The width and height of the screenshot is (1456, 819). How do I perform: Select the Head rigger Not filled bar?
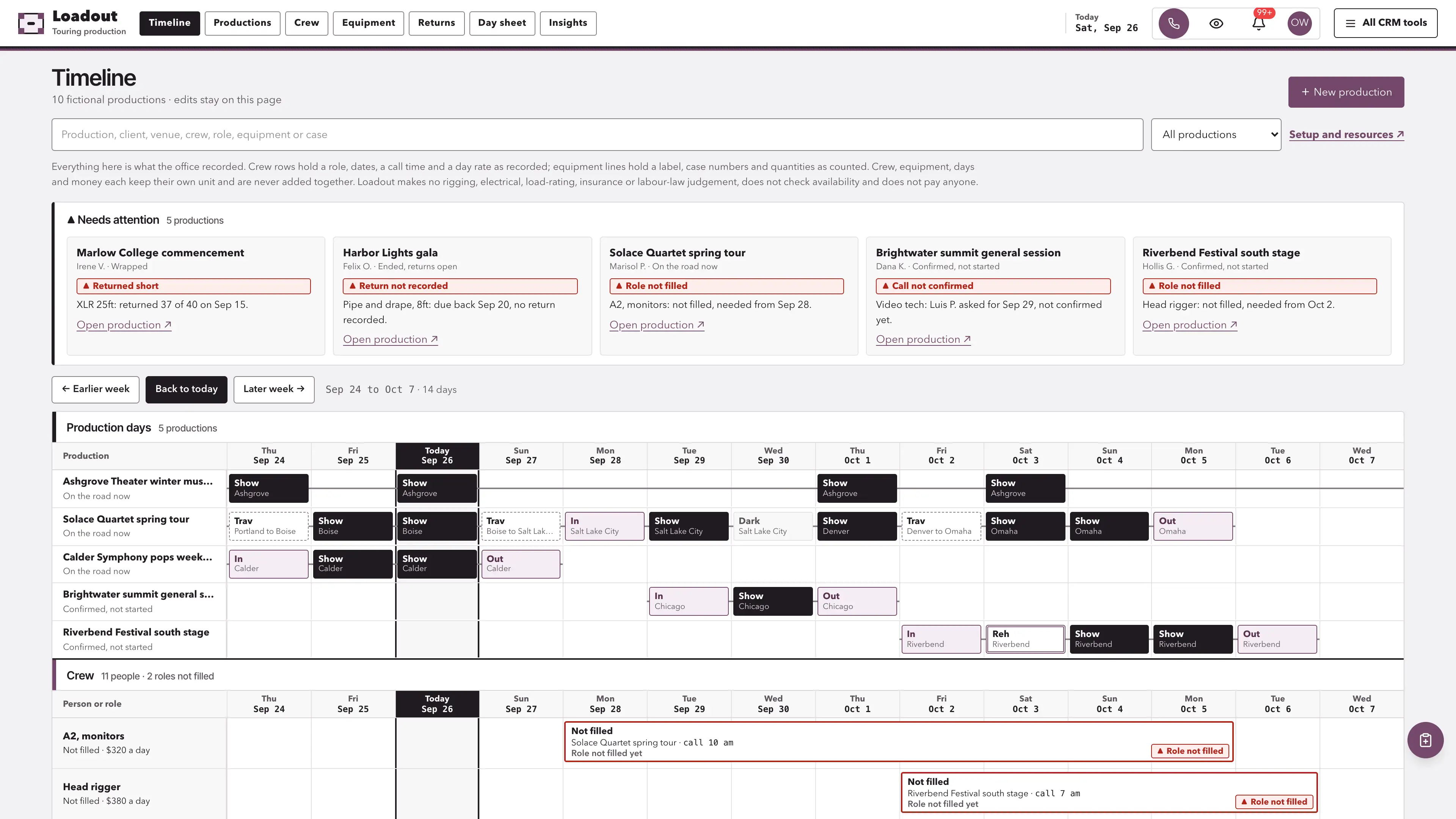[x=1109, y=792]
